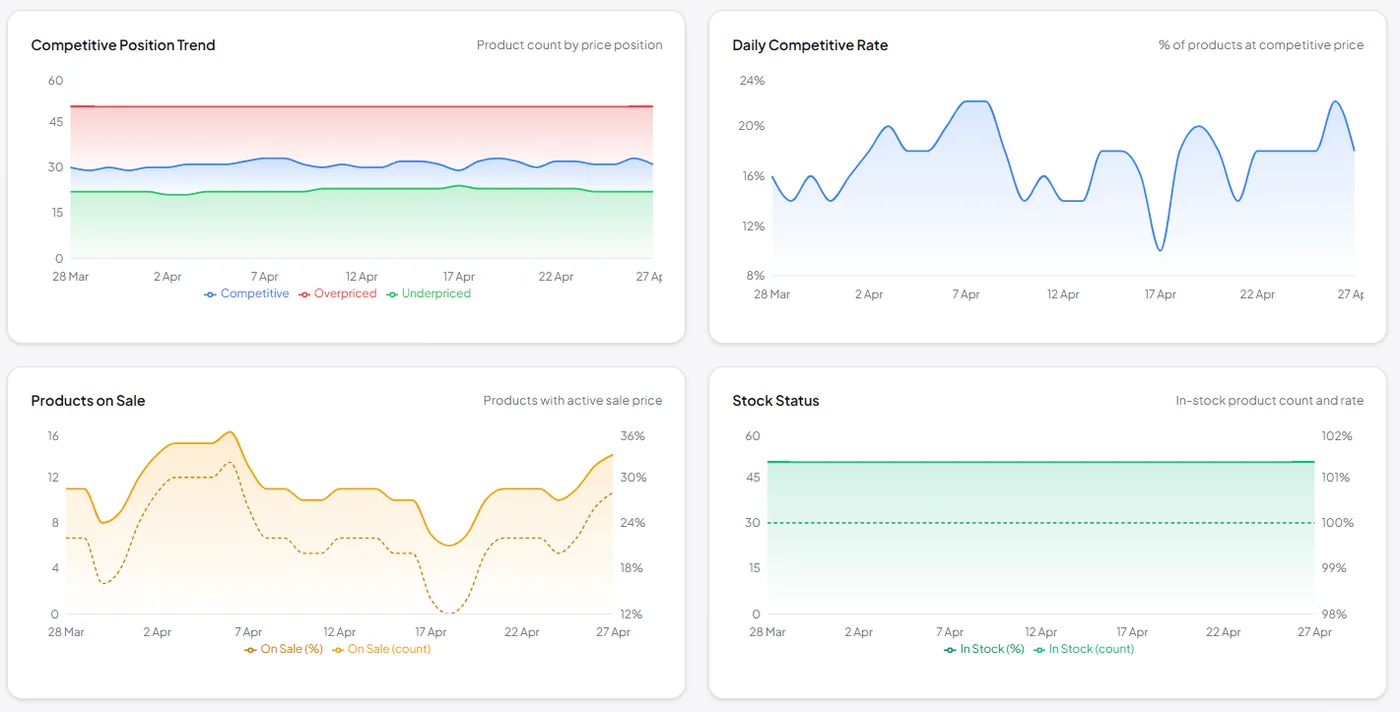This screenshot has height=712, width=1400.
Task: Click the 12 Apr label under Stock Status
Action: point(1041,632)
